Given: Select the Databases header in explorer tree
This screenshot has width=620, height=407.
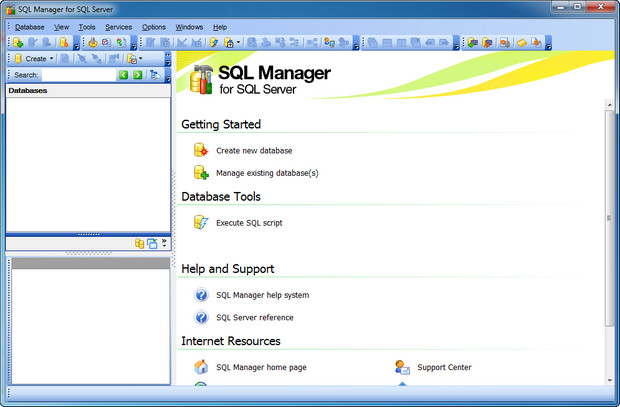Looking at the screenshot, I should 28,91.
